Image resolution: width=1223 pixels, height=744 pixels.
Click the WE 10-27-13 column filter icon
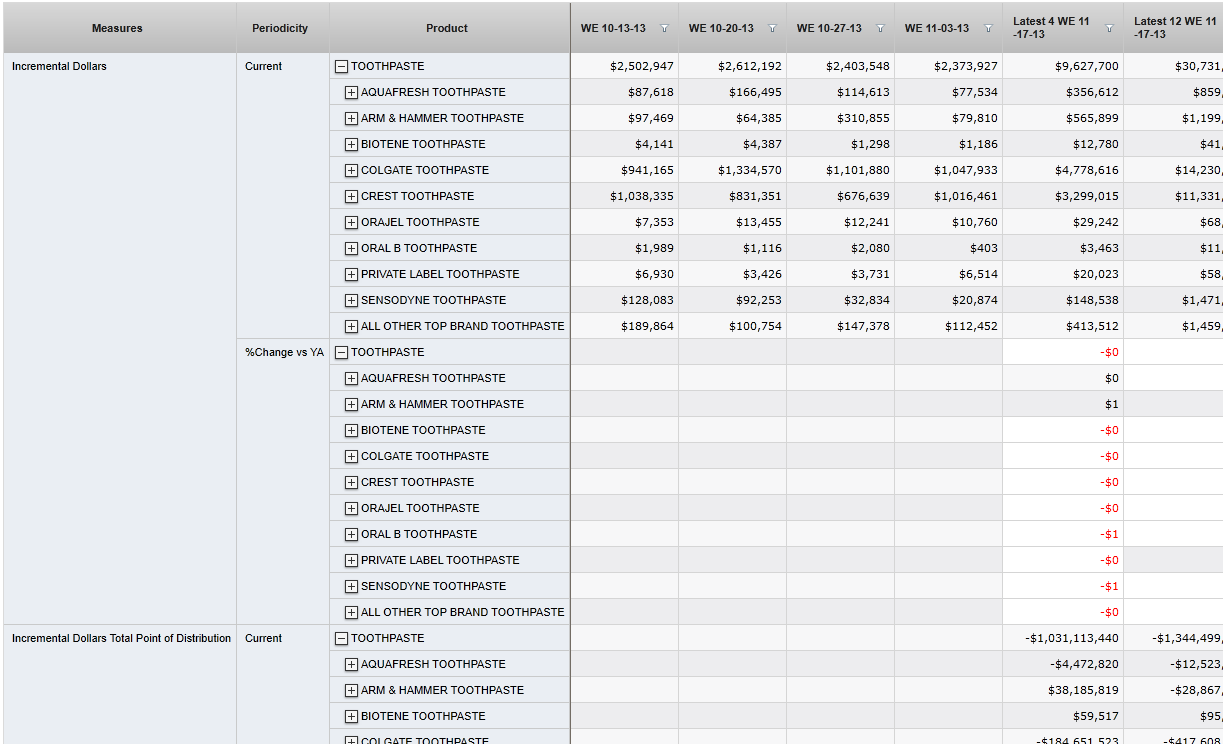pyautogui.click(x=880, y=29)
